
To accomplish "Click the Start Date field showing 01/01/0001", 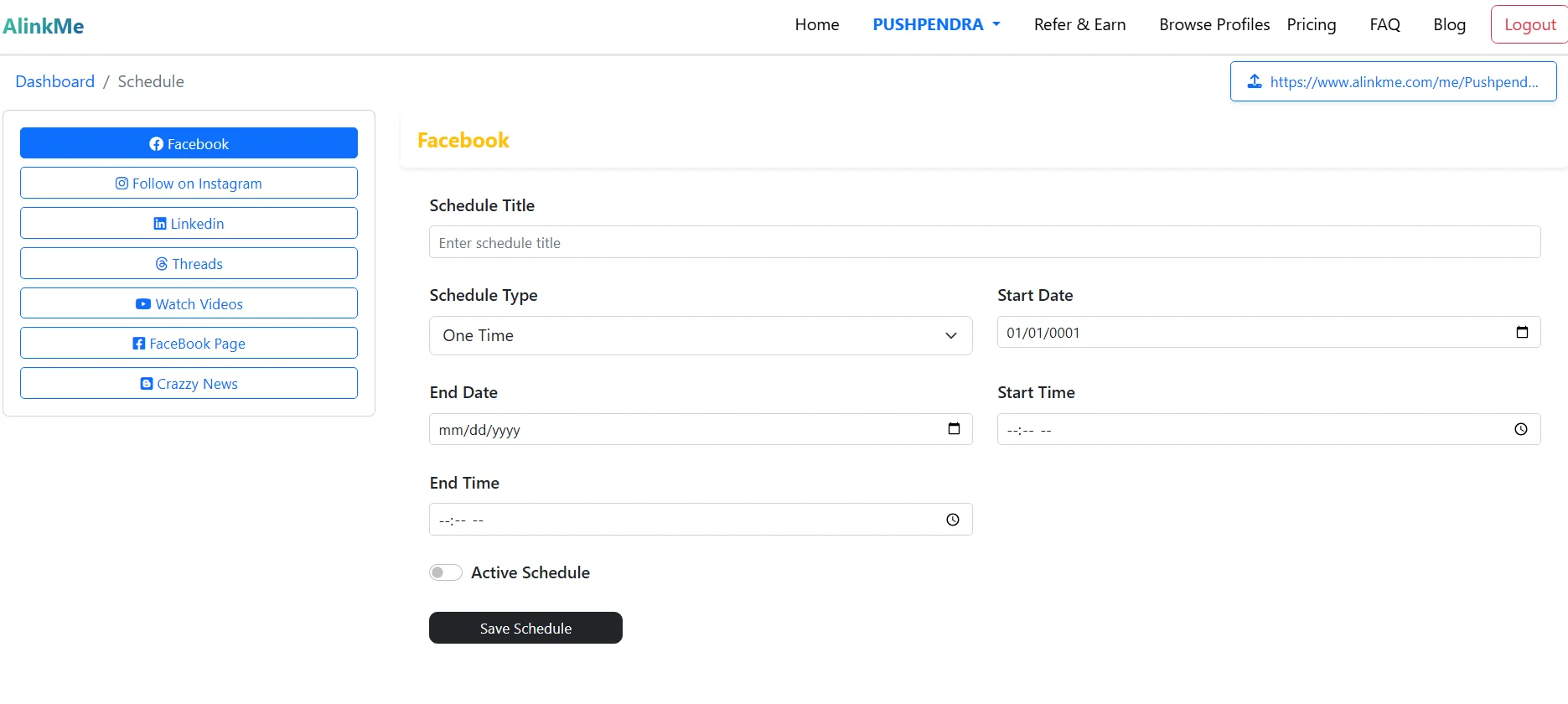I will 1269,332.
